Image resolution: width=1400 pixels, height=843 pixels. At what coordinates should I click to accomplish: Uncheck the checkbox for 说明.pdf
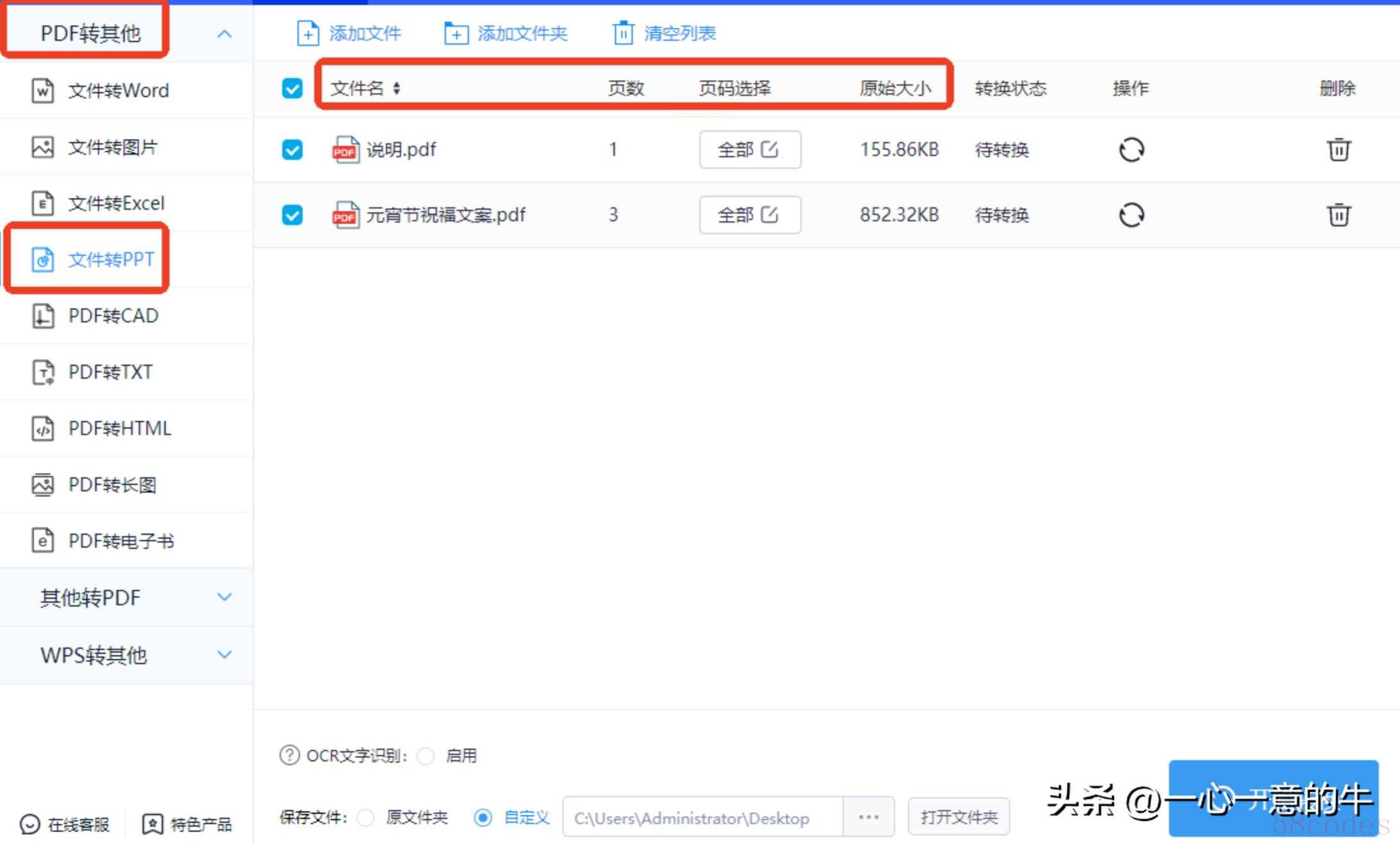[x=292, y=150]
